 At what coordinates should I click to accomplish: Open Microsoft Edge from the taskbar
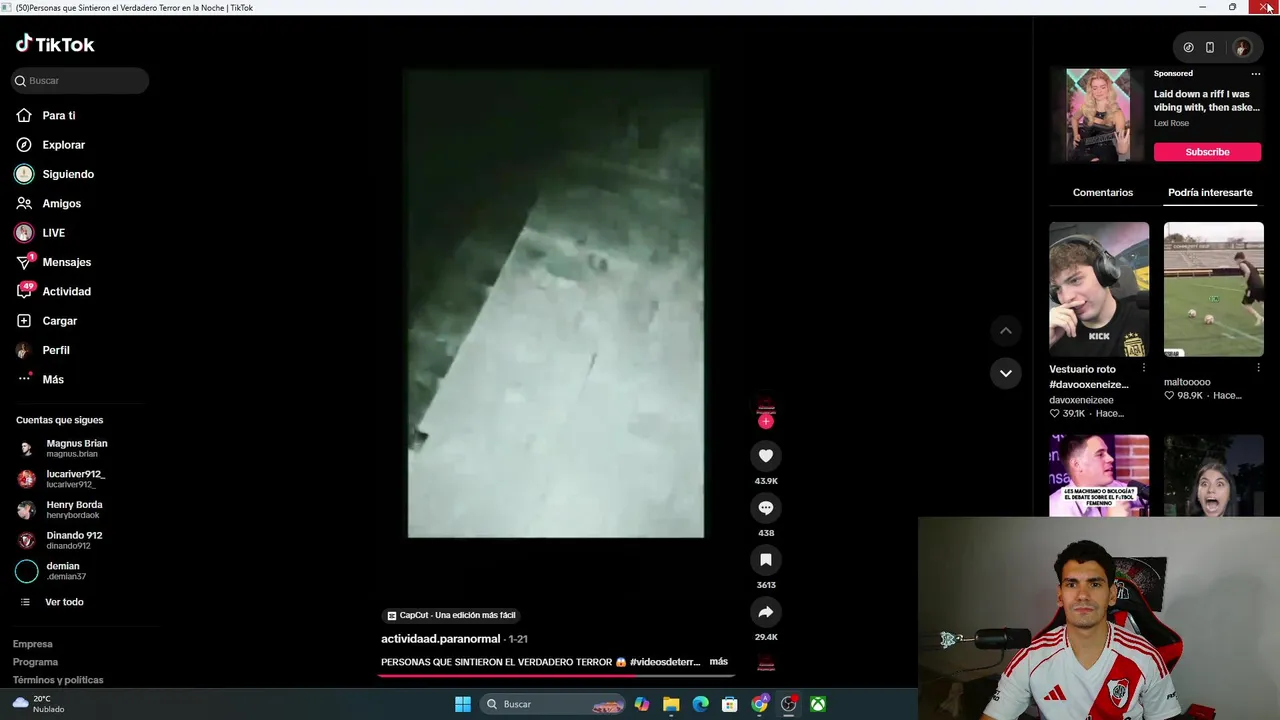click(x=701, y=704)
